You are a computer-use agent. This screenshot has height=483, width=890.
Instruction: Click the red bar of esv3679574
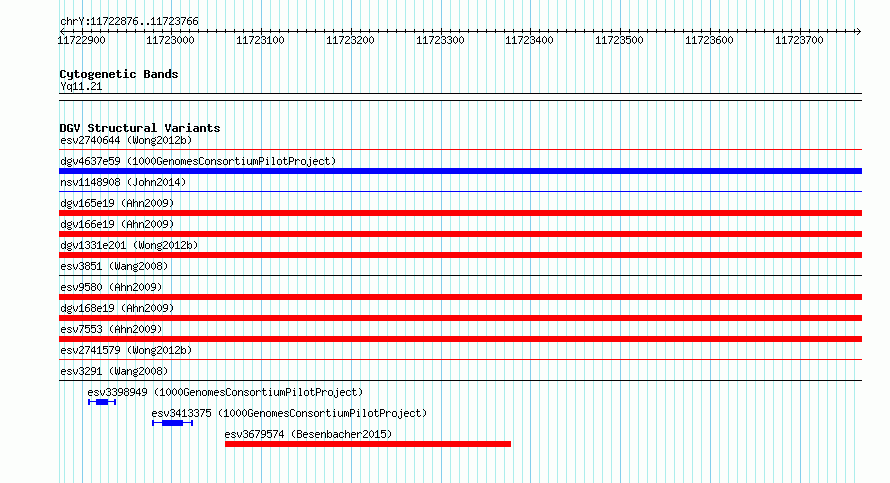[x=368, y=444]
